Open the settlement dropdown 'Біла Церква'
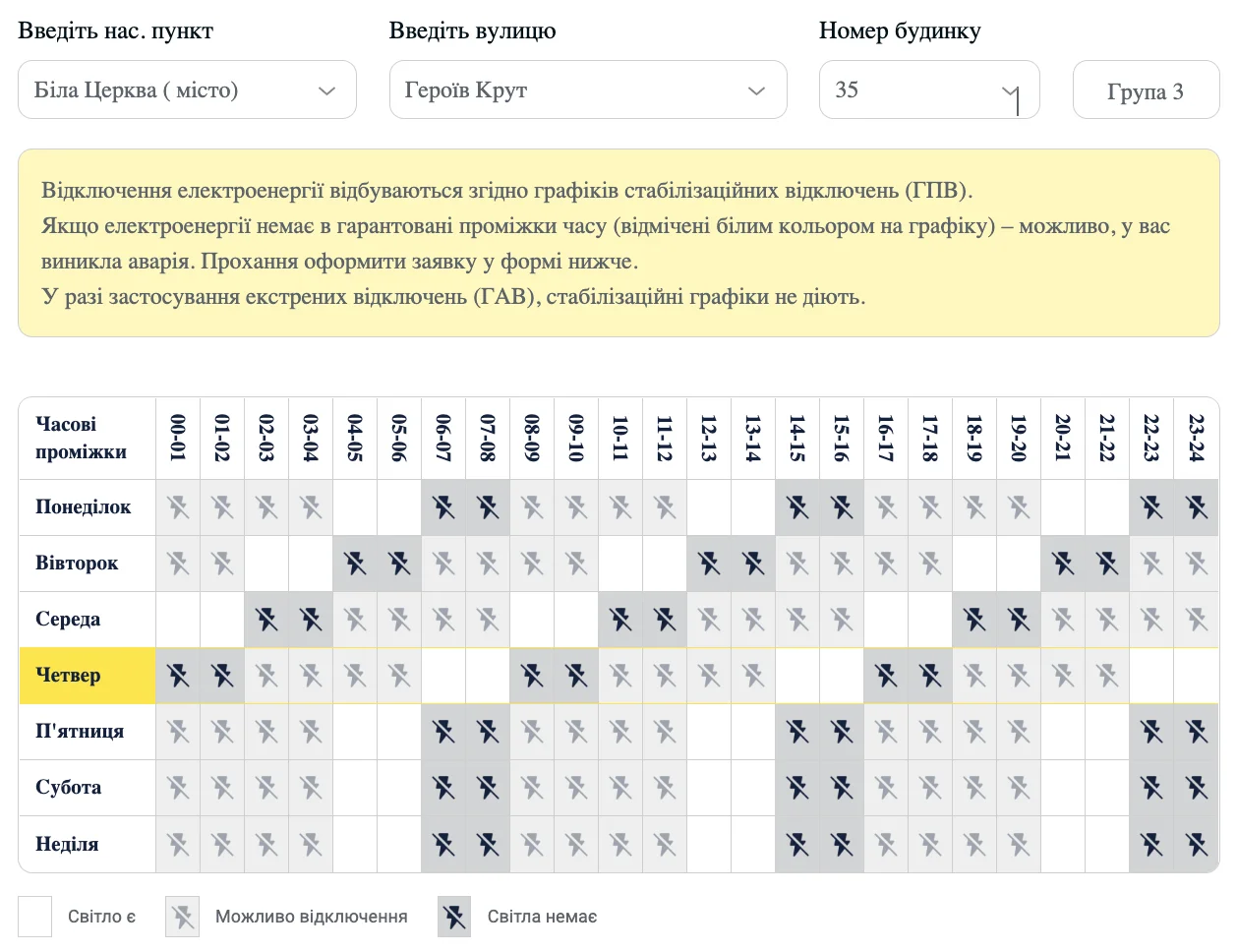1237x952 pixels. pyautogui.click(x=187, y=89)
